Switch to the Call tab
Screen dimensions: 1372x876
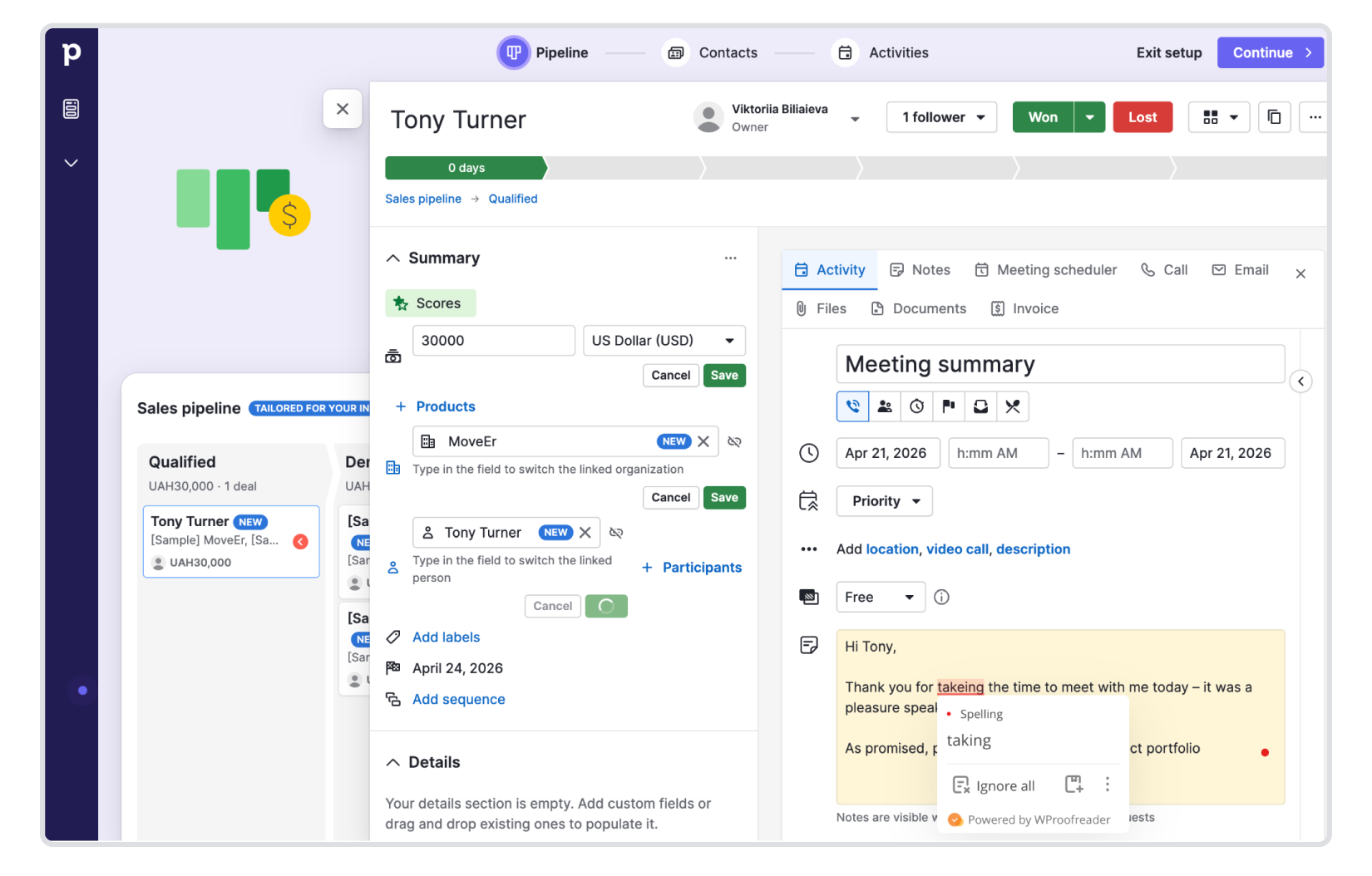(1164, 270)
